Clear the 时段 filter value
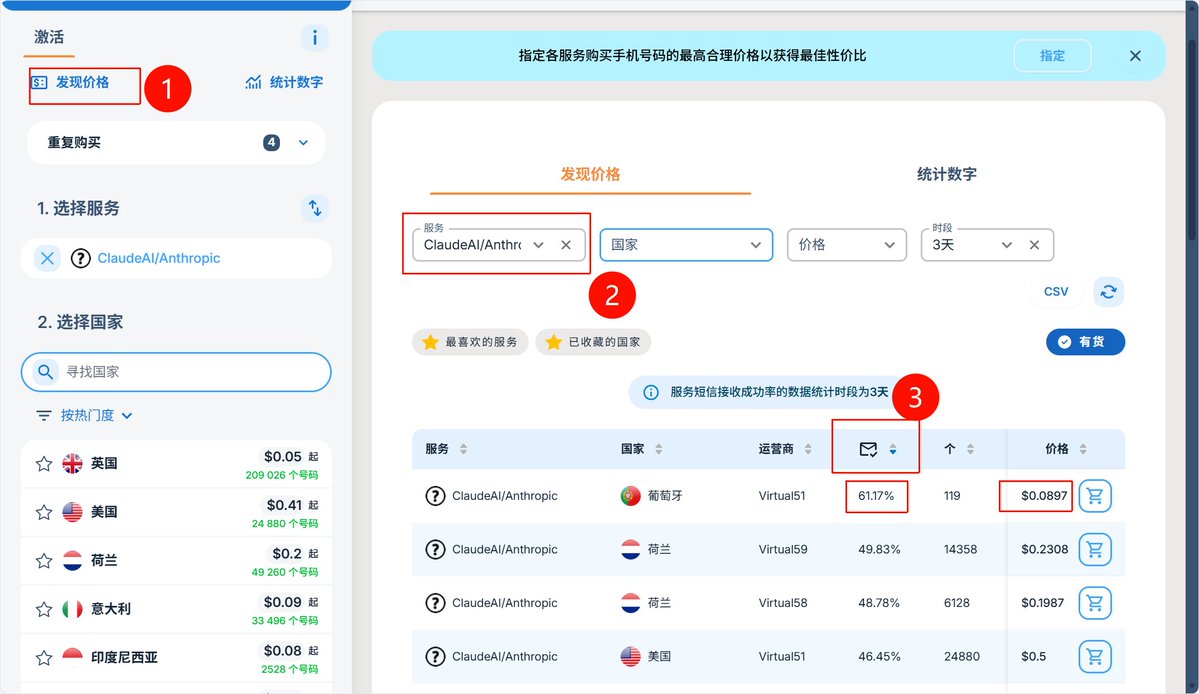 (1034, 245)
